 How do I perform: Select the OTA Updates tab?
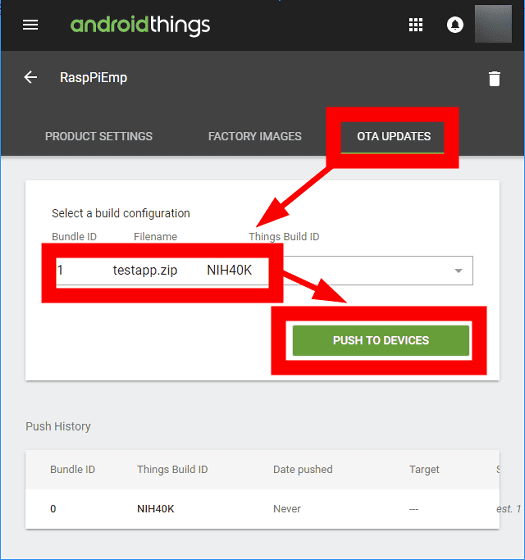(394, 136)
